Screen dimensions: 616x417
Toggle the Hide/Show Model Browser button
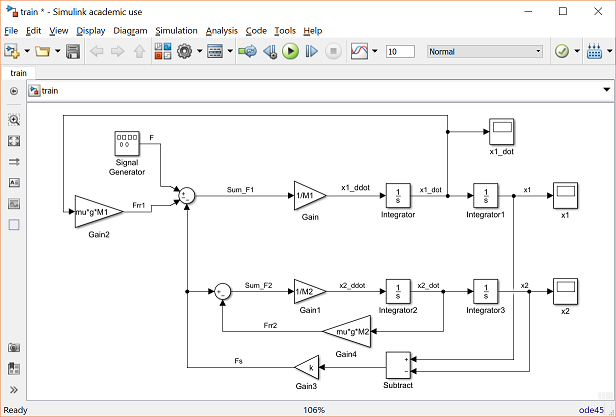(x=14, y=91)
